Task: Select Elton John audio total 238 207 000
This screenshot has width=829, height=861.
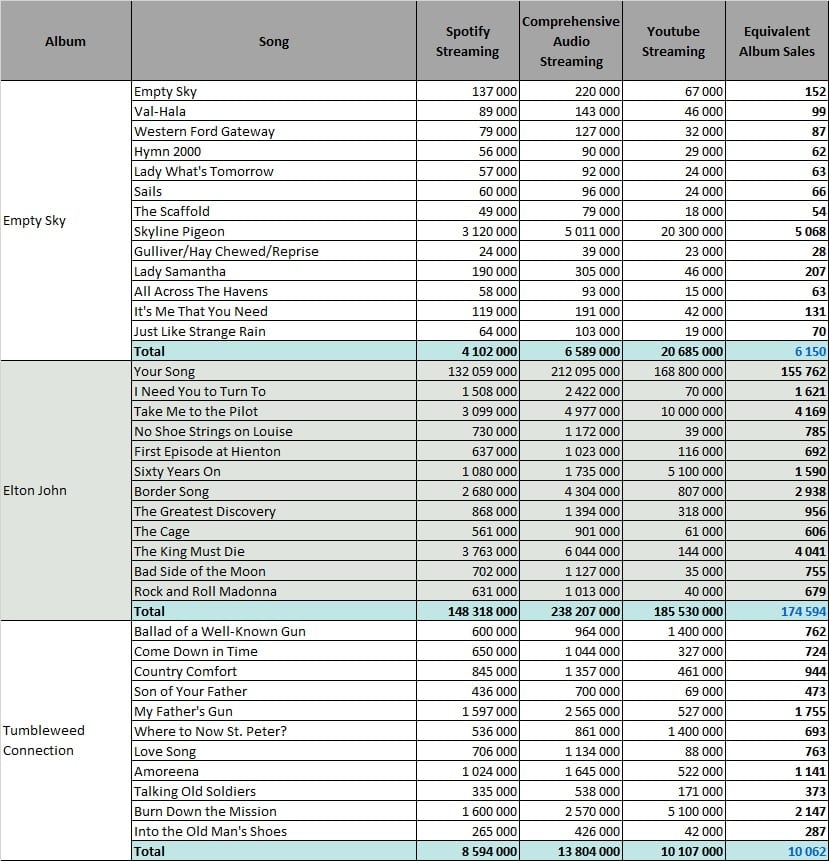Action: pos(571,611)
